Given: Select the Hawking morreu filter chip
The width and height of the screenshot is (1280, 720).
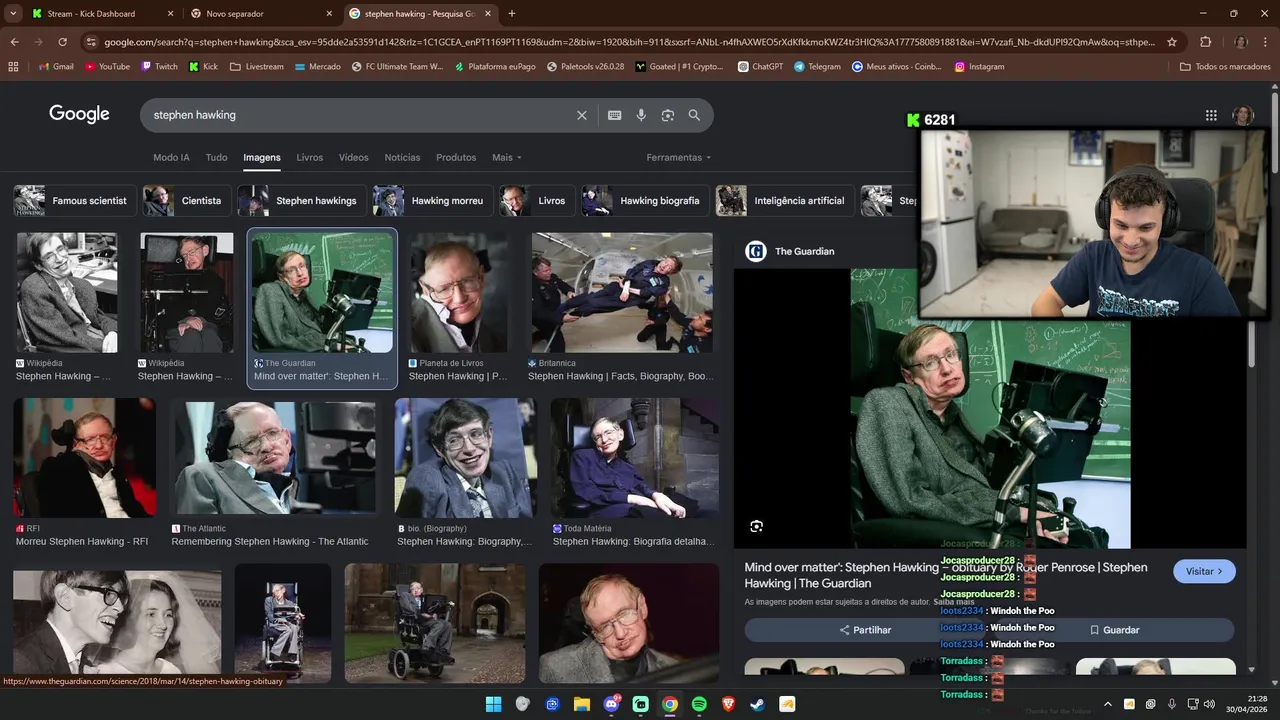Looking at the screenshot, I should pyautogui.click(x=432, y=201).
